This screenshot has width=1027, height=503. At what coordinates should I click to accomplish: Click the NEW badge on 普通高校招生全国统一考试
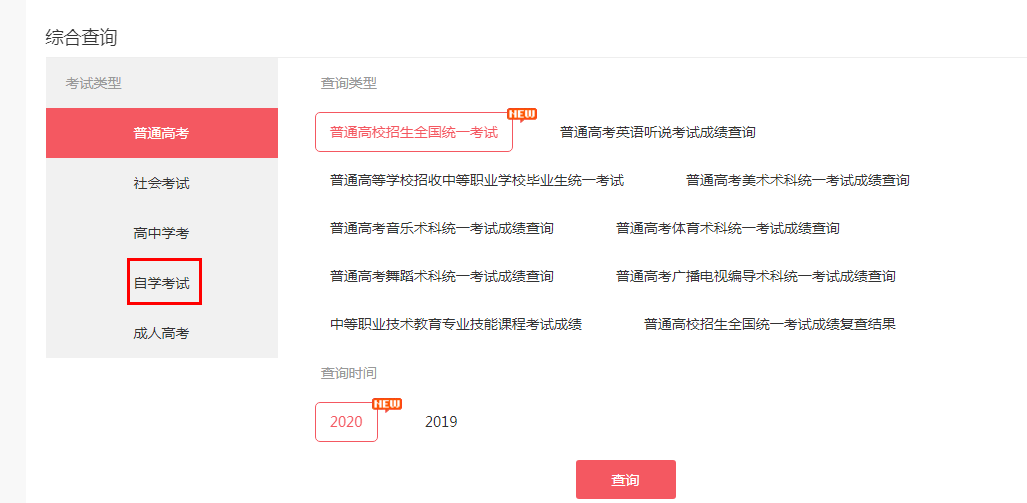[522, 114]
